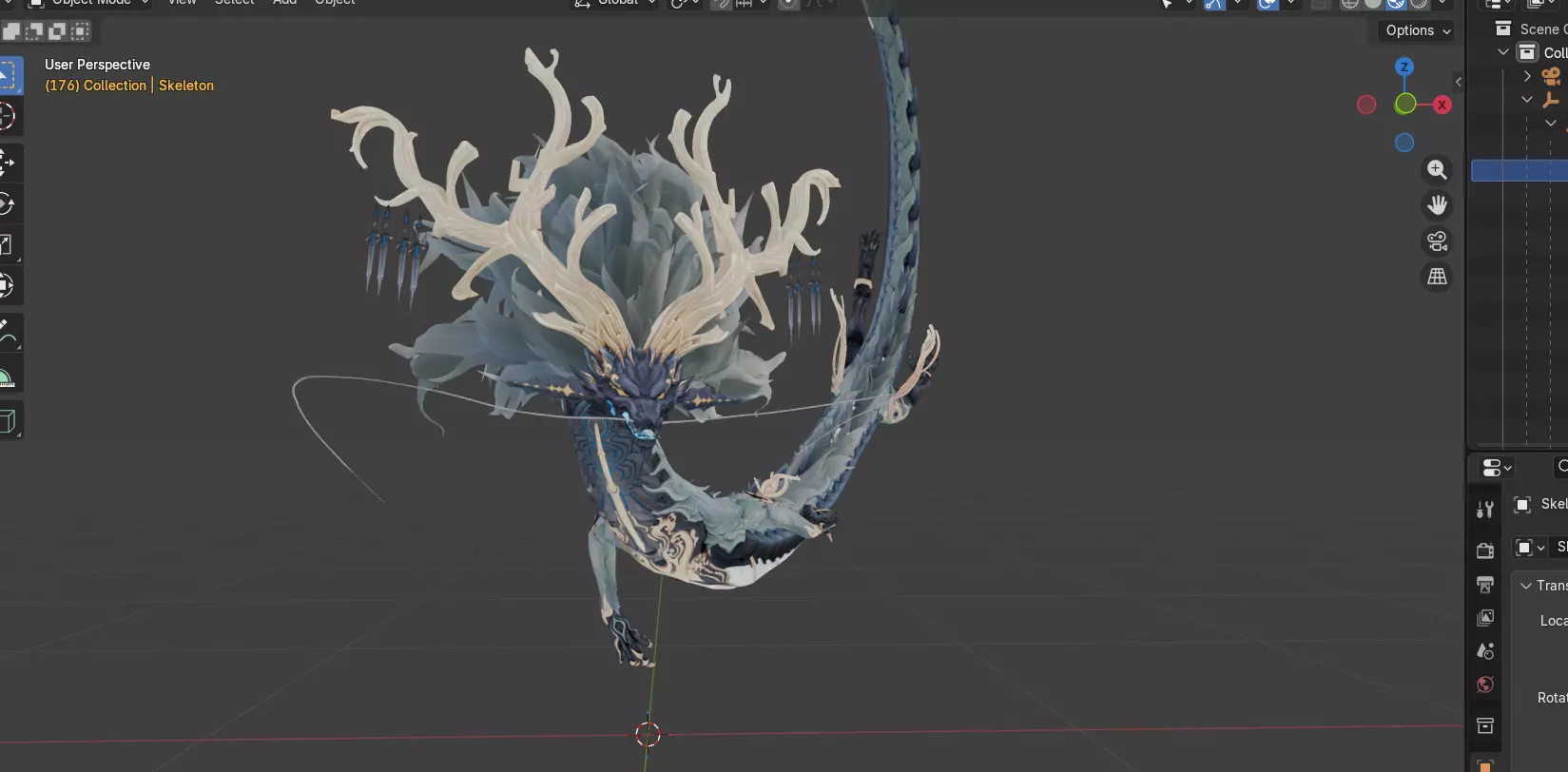The width and height of the screenshot is (1568, 772).
Task: Click the Scene Collection icon in outliner
Action: click(1503, 29)
